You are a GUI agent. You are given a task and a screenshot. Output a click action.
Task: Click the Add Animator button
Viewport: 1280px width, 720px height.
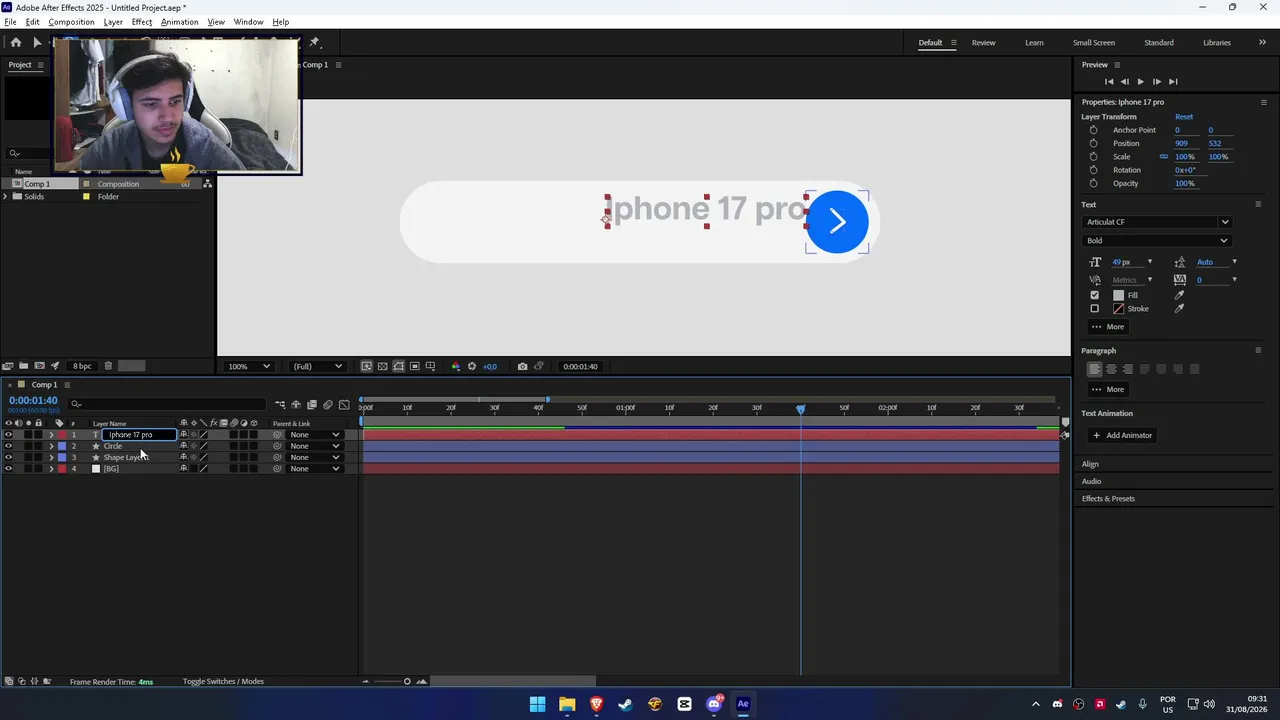click(x=1123, y=435)
